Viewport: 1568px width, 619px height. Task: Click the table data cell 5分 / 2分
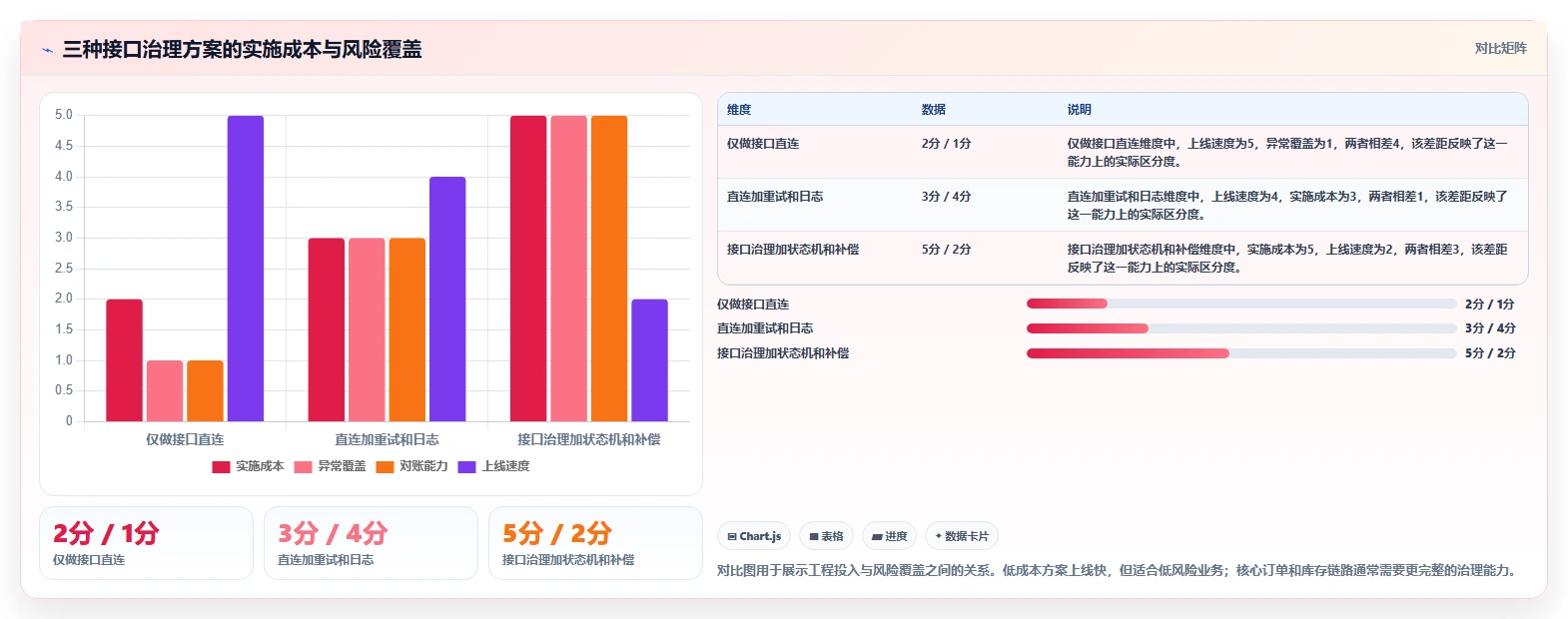946,250
